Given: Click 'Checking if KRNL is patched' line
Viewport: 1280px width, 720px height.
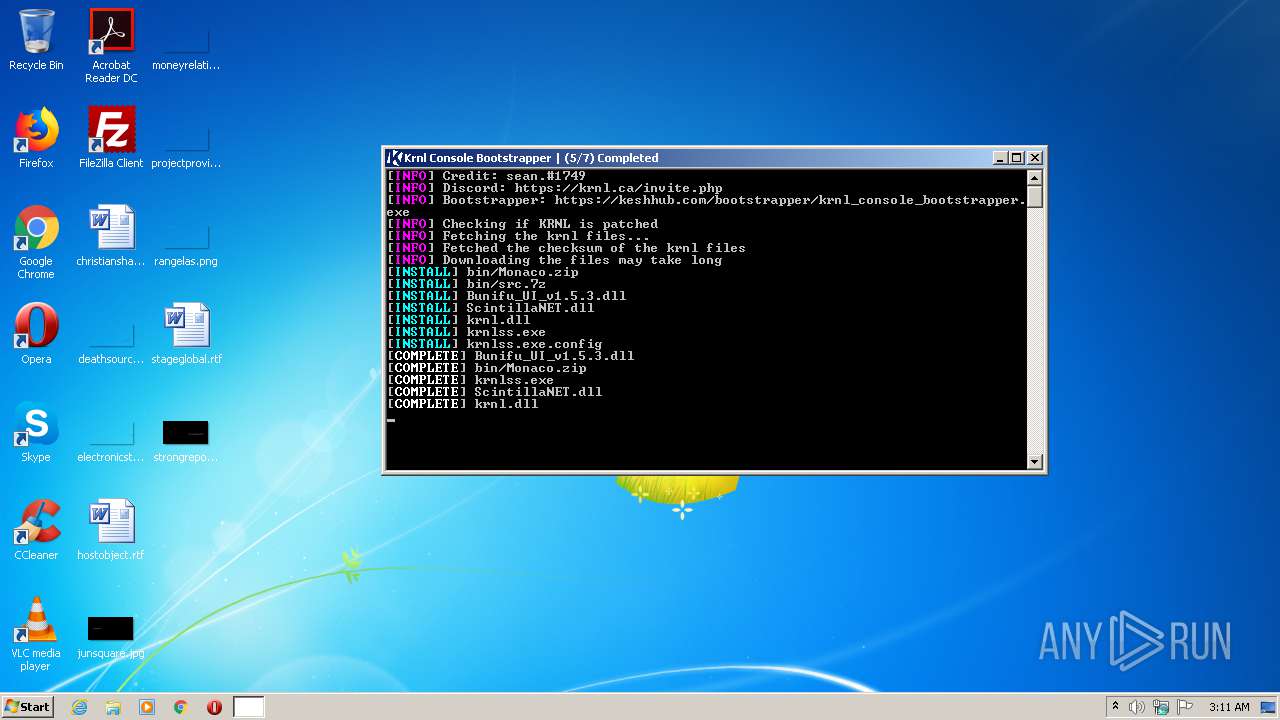Looking at the screenshot, I should 522,224.
